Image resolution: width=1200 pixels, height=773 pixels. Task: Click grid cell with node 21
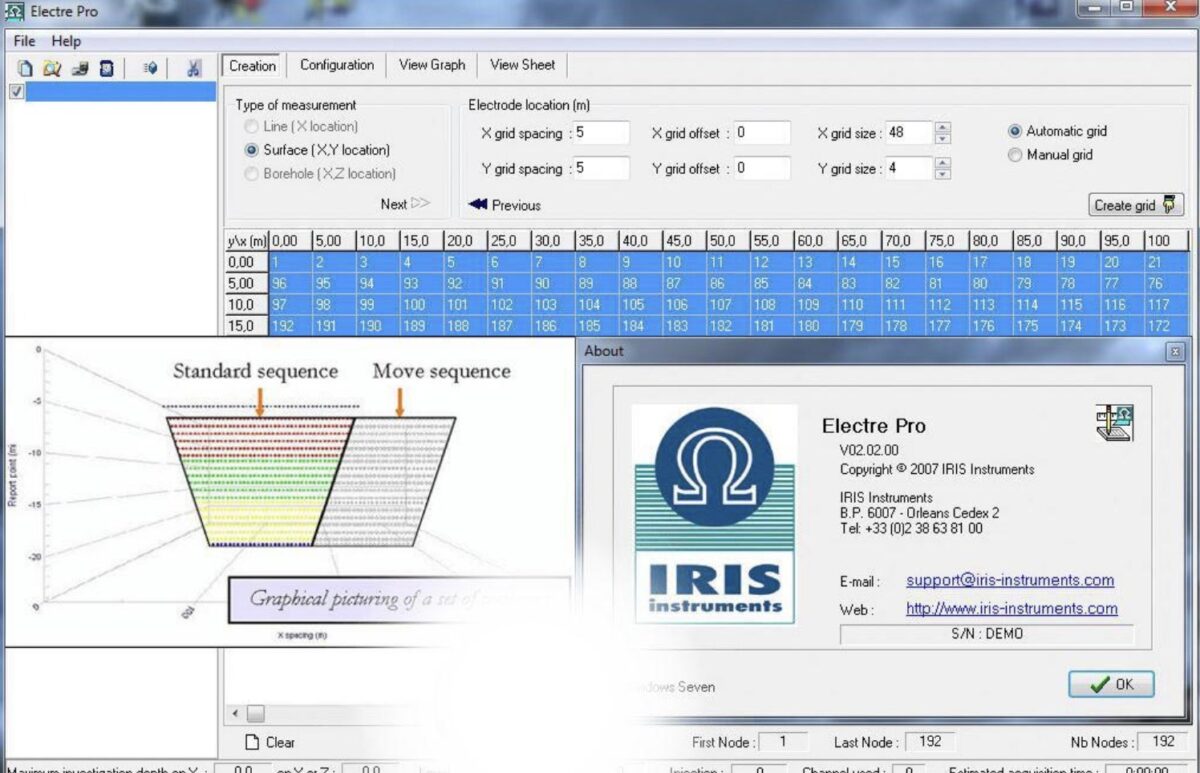click(1166, 262)
